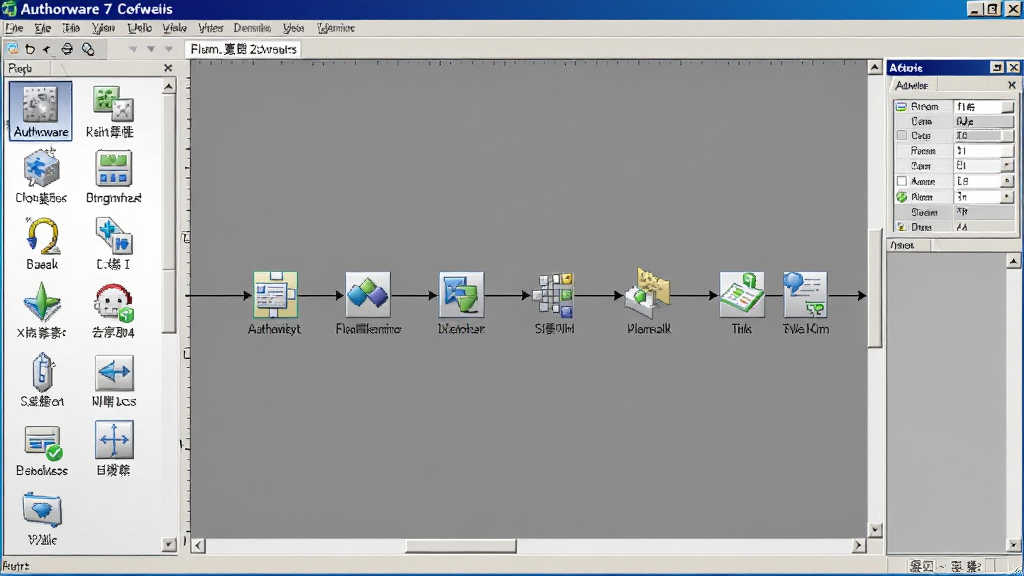1024x576 pixels.
Task: Click the button at the 'Cete' value field's end
Action: pyautogui.click(x=1008, y=135)
